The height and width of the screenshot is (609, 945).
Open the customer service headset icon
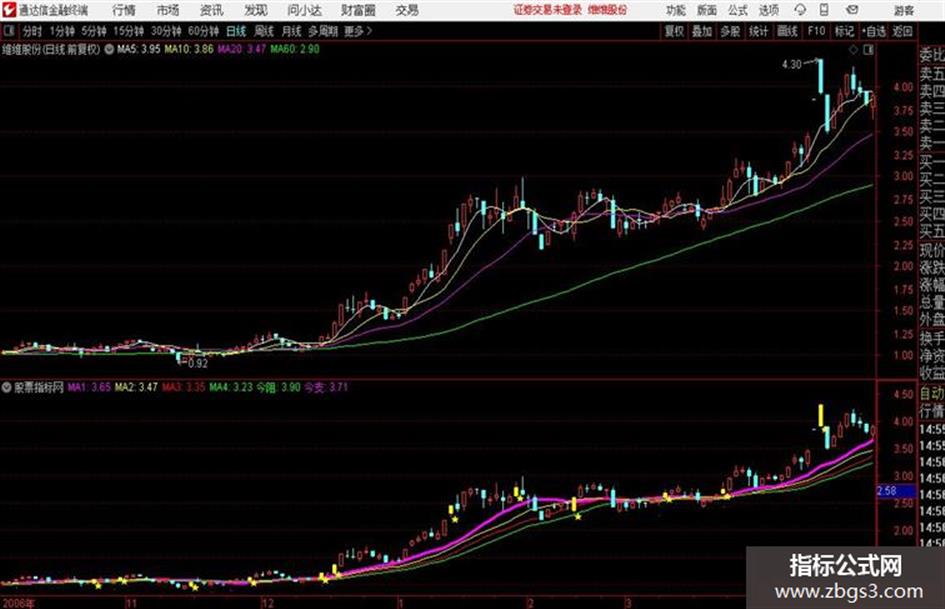click(x=800, y=10)
